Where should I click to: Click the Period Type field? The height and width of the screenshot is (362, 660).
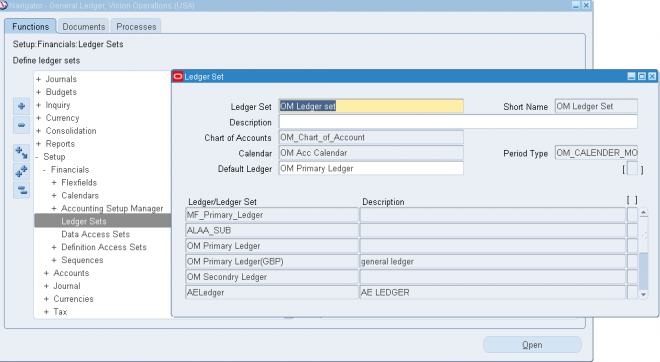coord(596,153)
